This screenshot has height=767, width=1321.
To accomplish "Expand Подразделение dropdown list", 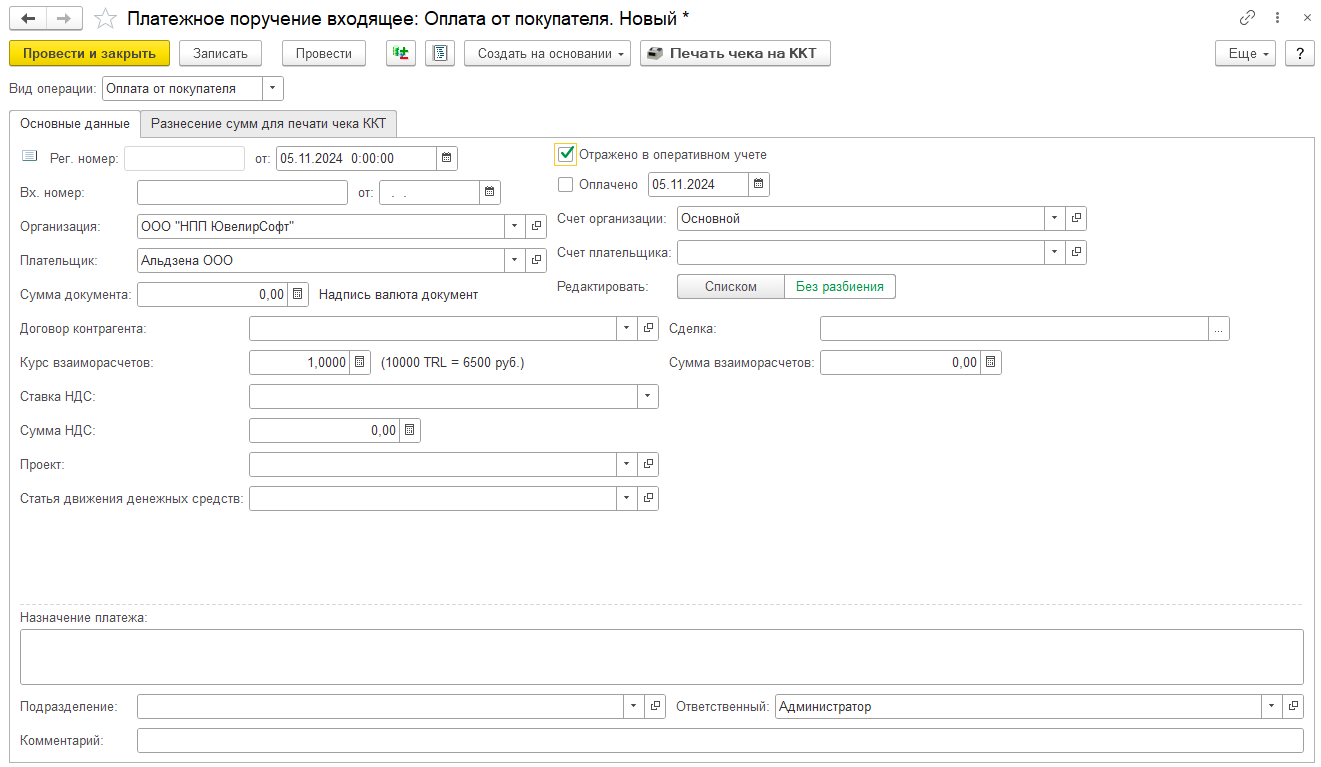I will click(634, 706).
